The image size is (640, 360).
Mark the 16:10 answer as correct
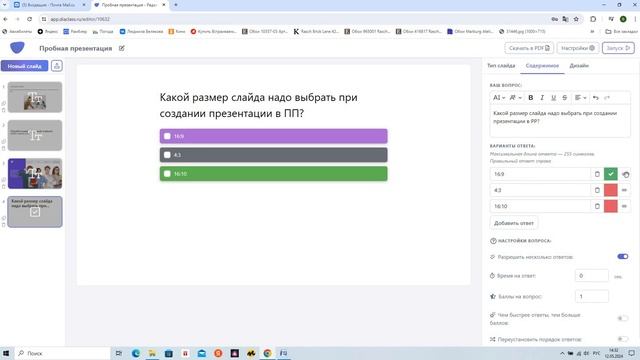611,206
